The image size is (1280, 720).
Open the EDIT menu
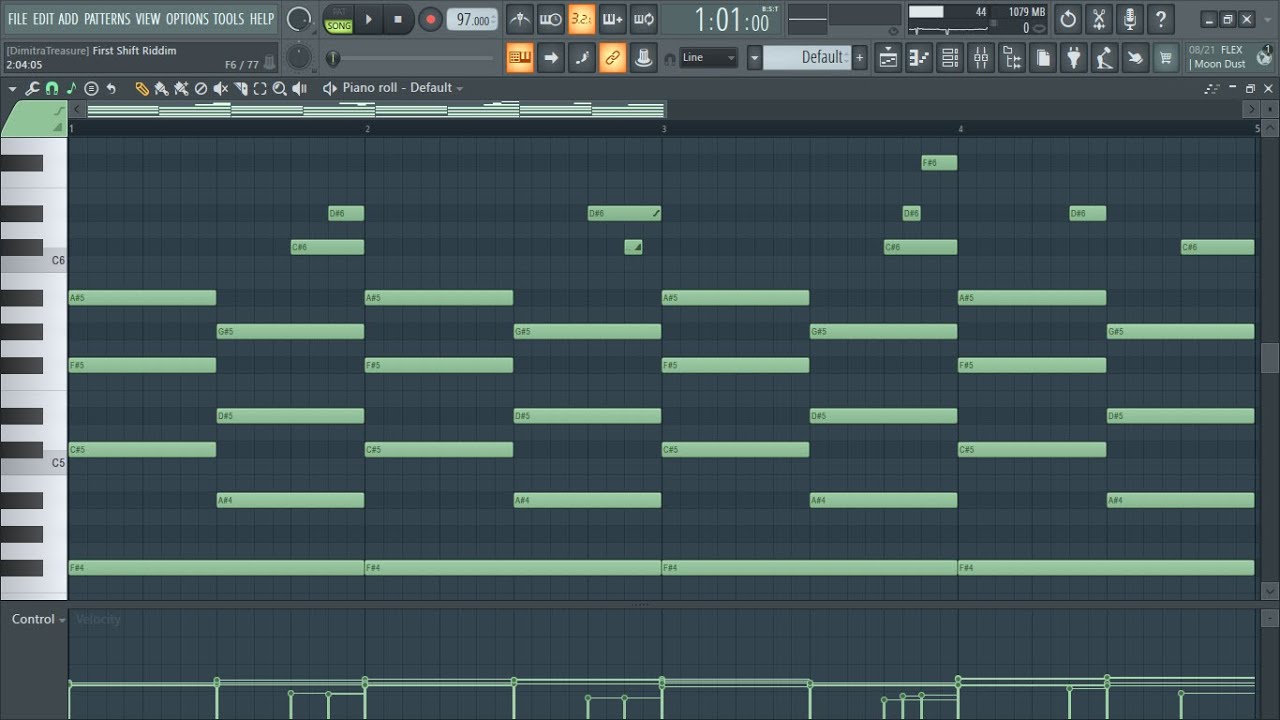(x=43, y=19)
